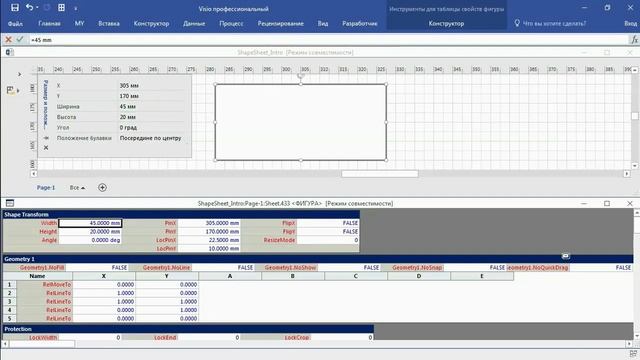
Task: Select the Width cell 45.0000 mm
Action: click(x=90, y=223)
